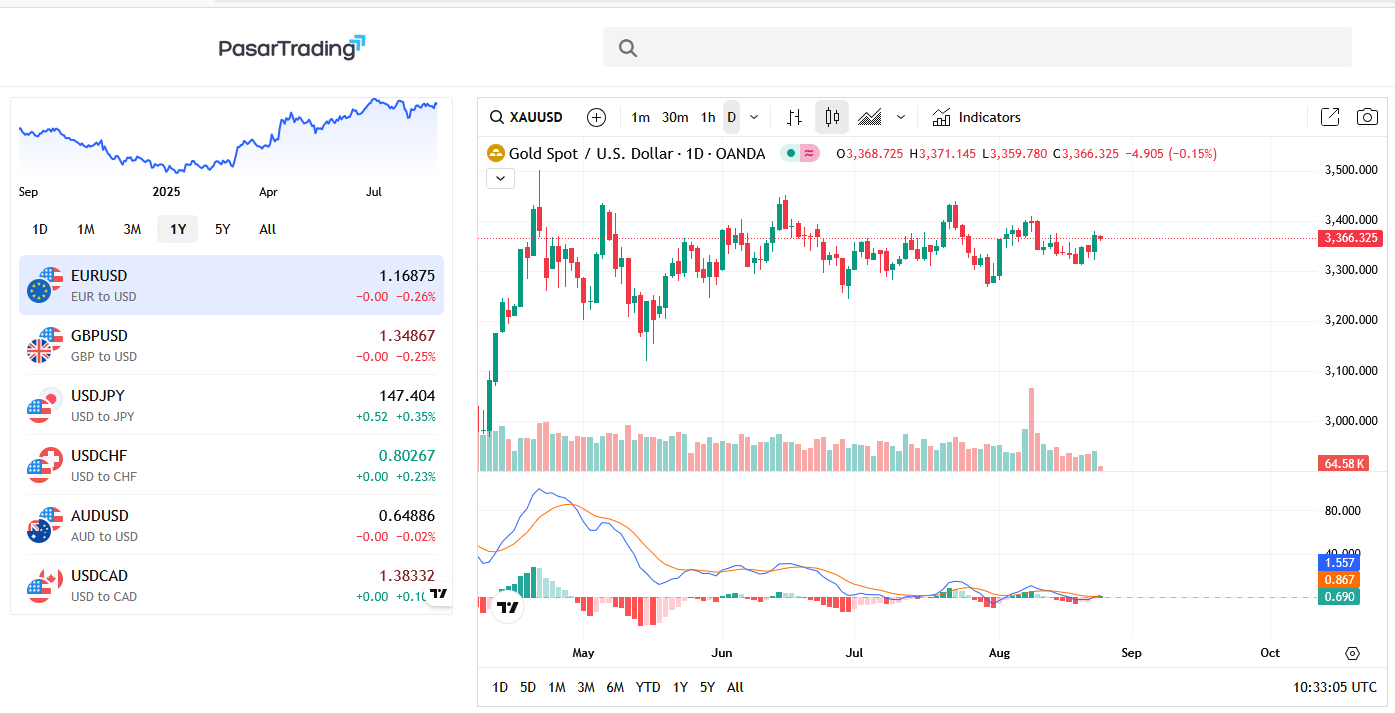Select the YTD range tab below chart
This screenshot has height=713, width=1395.
point(648,687)
